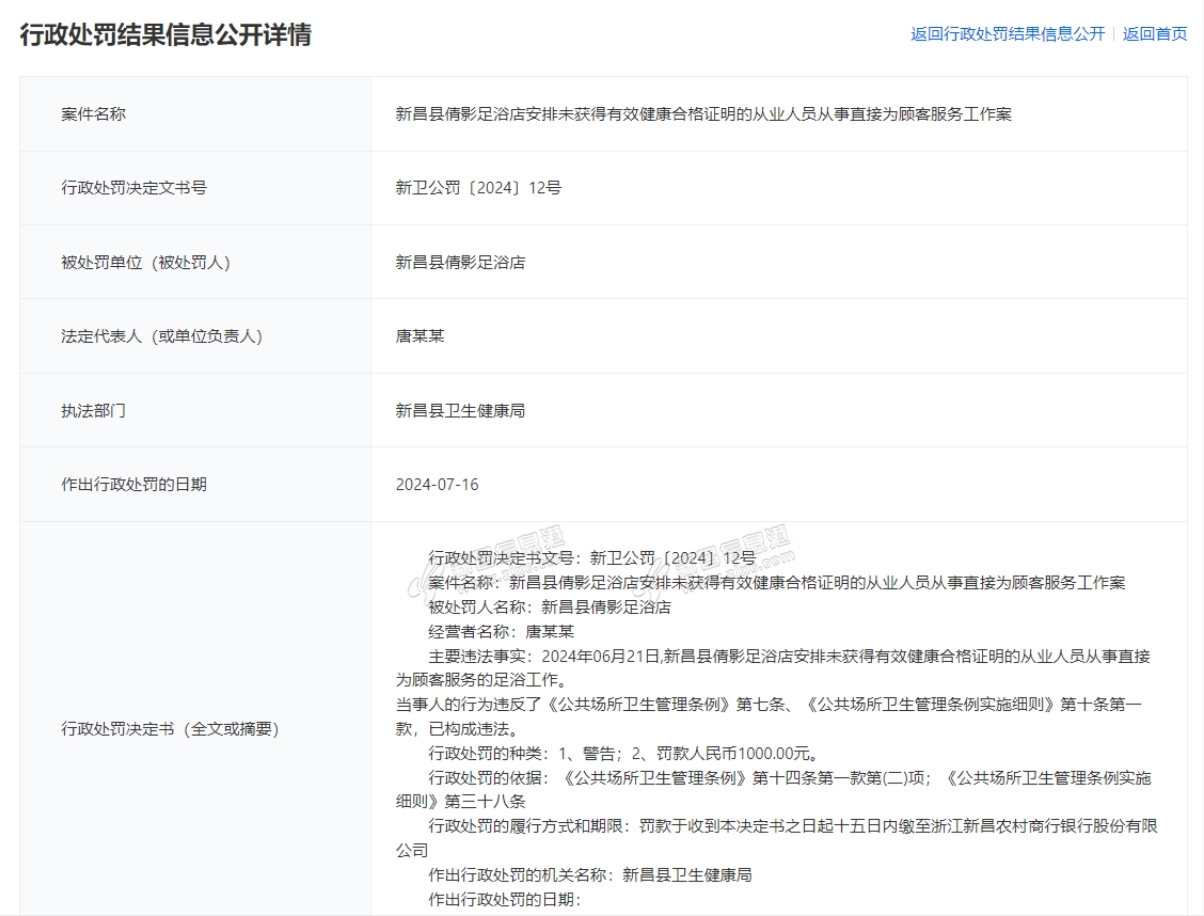Select the 案件名称 row label

tap(93, 114)
